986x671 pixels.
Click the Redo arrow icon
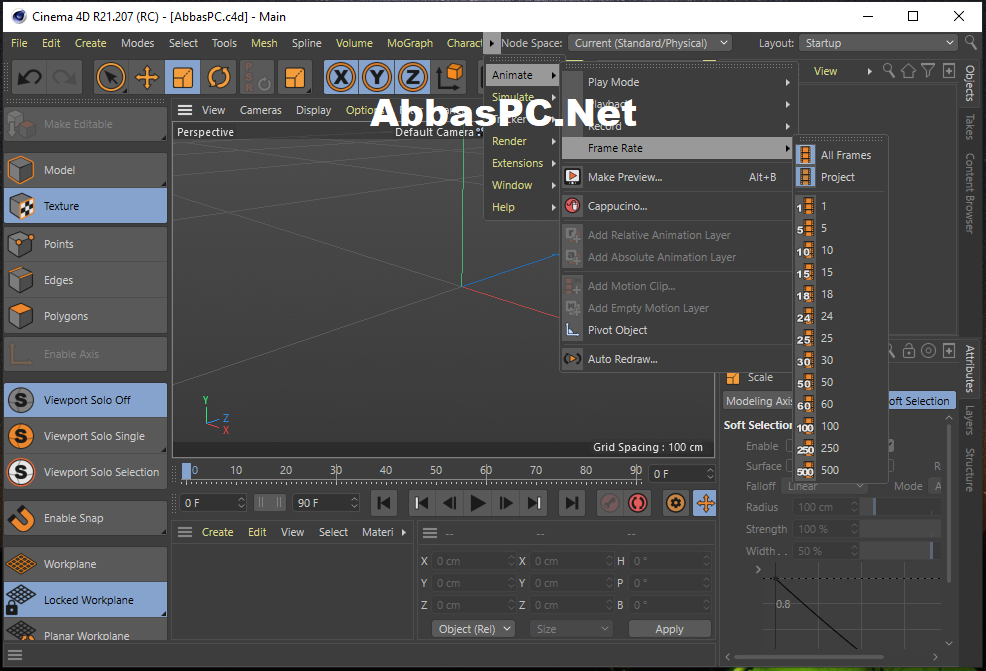coord(64,77)
